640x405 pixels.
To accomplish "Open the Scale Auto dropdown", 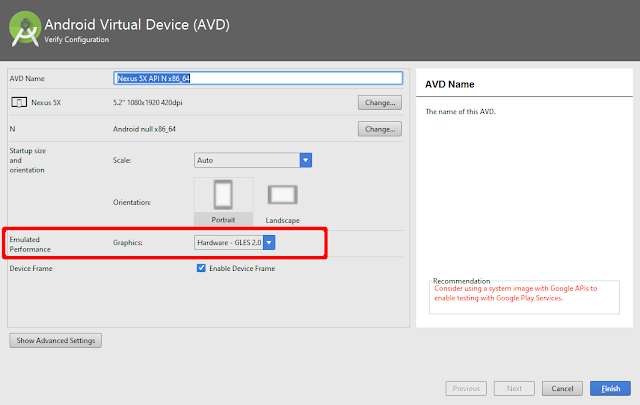I will 253,160.
